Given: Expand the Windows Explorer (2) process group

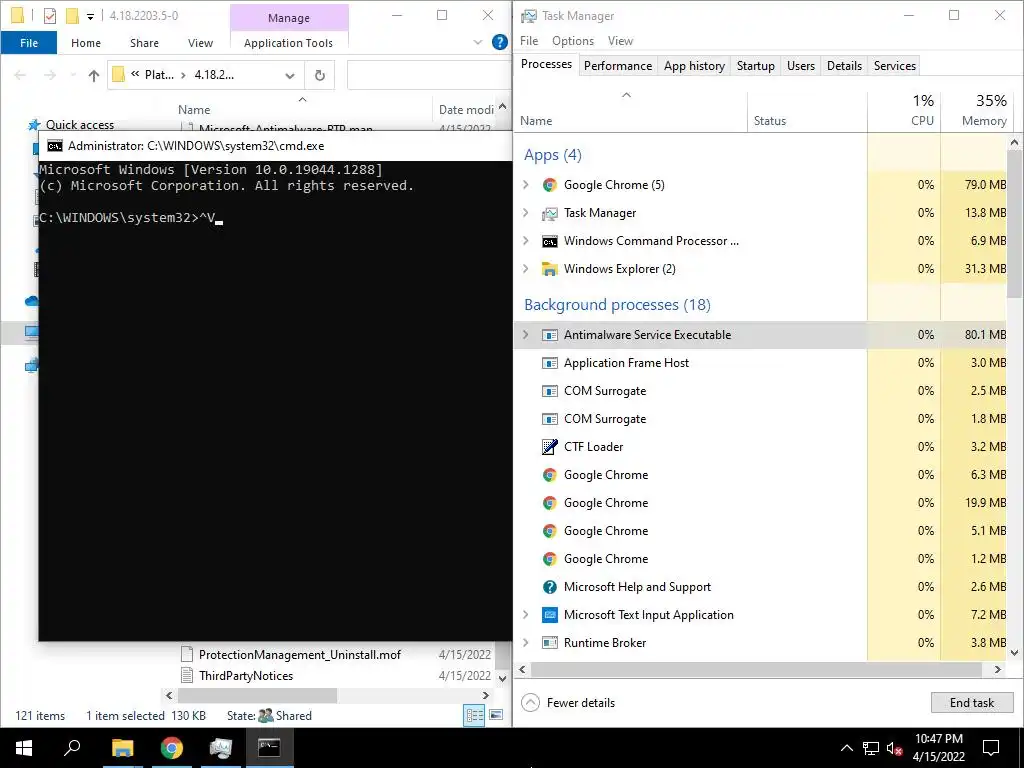Looking at the screenshot, I should coord(526,269).
